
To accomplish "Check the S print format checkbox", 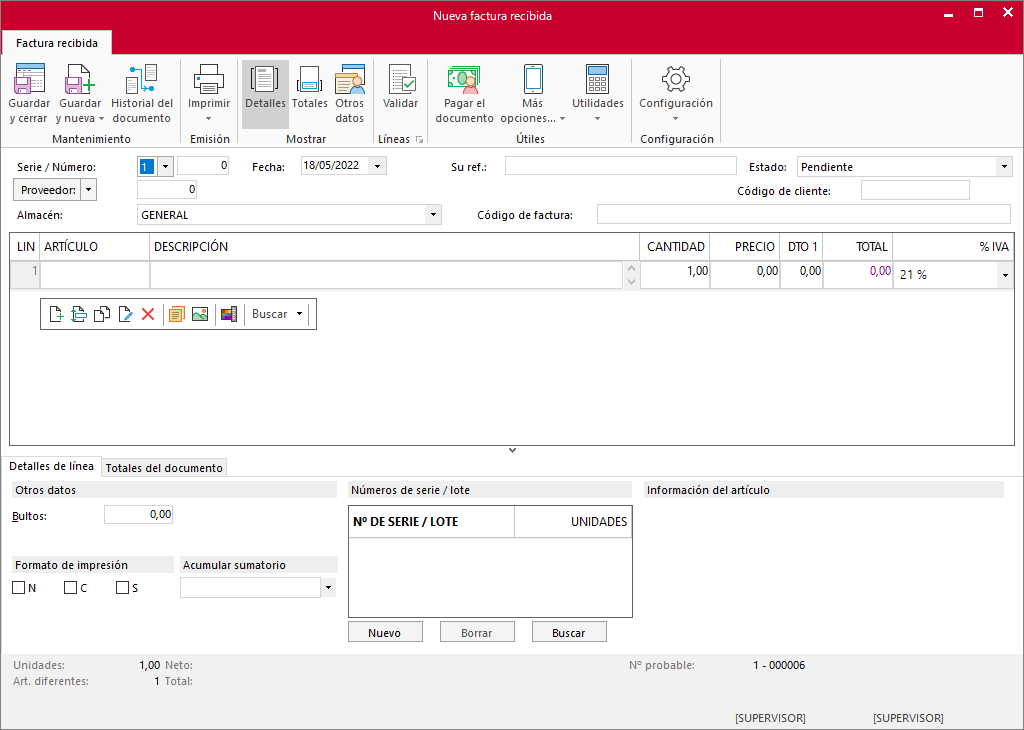I will tap(122, 588).
